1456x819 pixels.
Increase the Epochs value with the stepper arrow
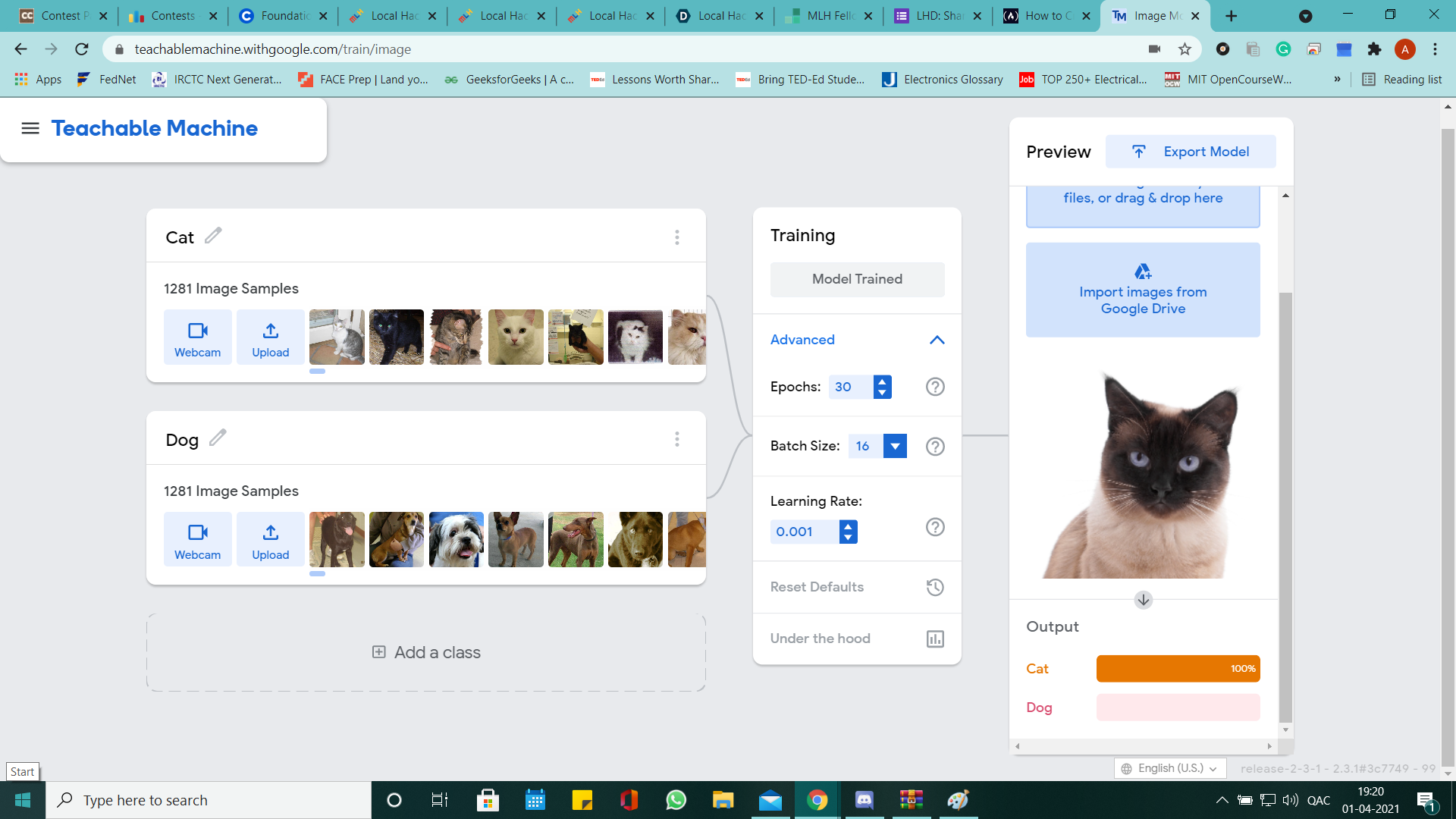(882, 381)
